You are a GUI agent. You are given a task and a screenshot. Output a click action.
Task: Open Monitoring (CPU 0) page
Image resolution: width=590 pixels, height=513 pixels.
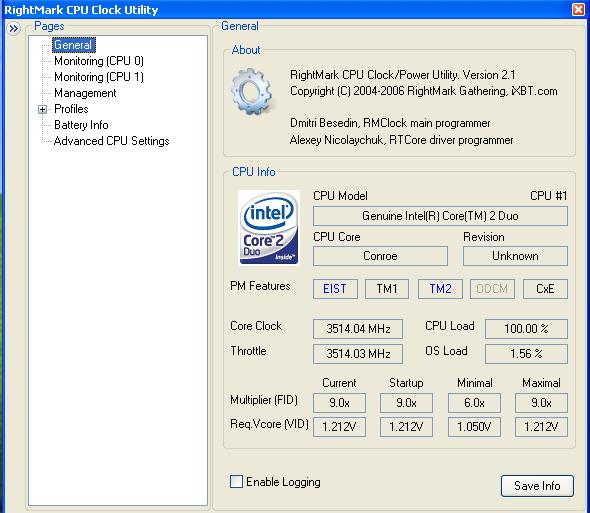[x=99, y=61]
